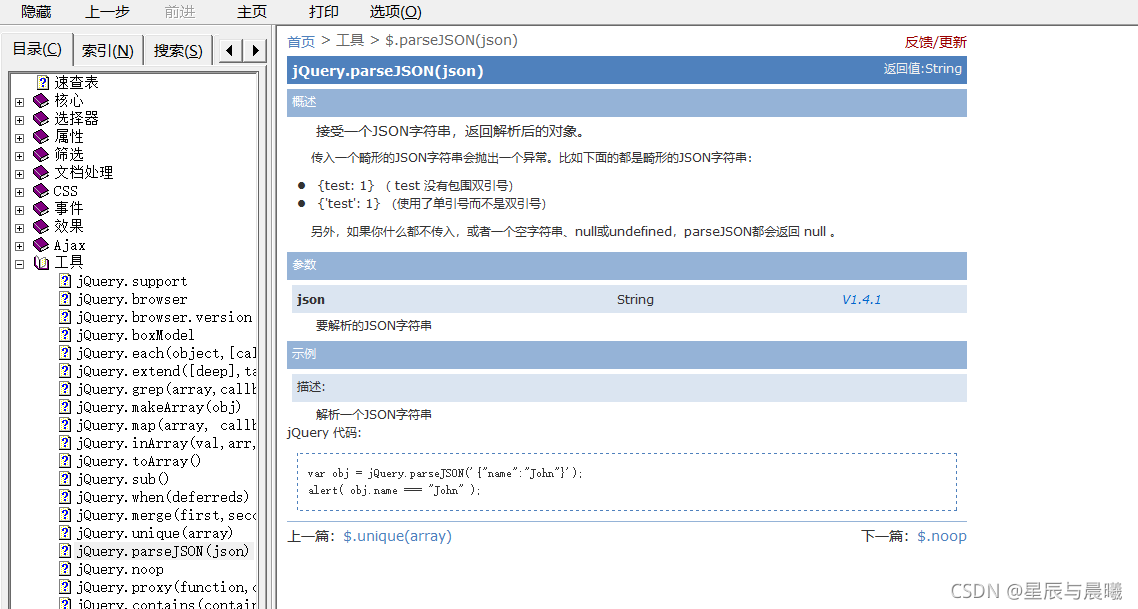Click the jQuery.extend page icon

(x=65, y=371)
